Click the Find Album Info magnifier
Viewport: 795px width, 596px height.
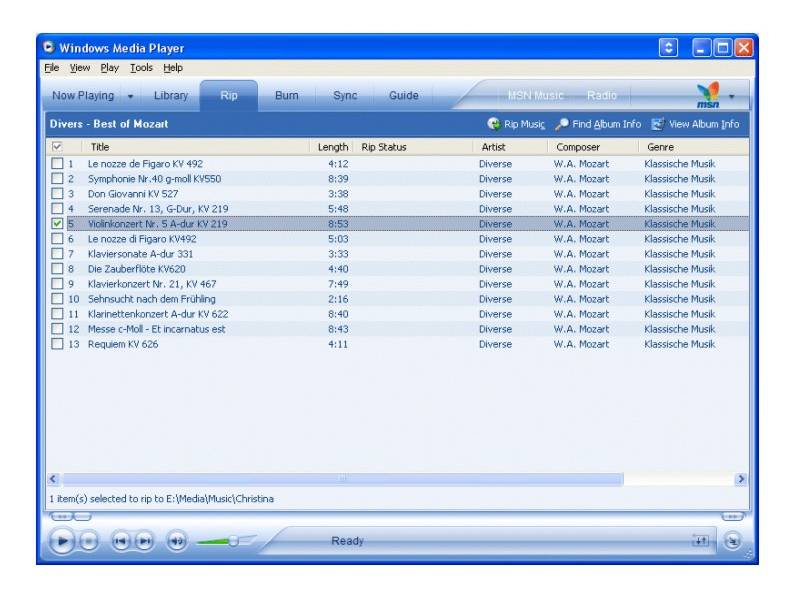tap(562, 124)
